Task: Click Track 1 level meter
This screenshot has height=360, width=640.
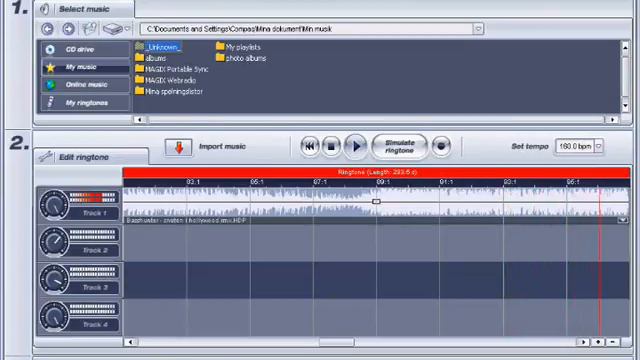Action: [93, 198]
